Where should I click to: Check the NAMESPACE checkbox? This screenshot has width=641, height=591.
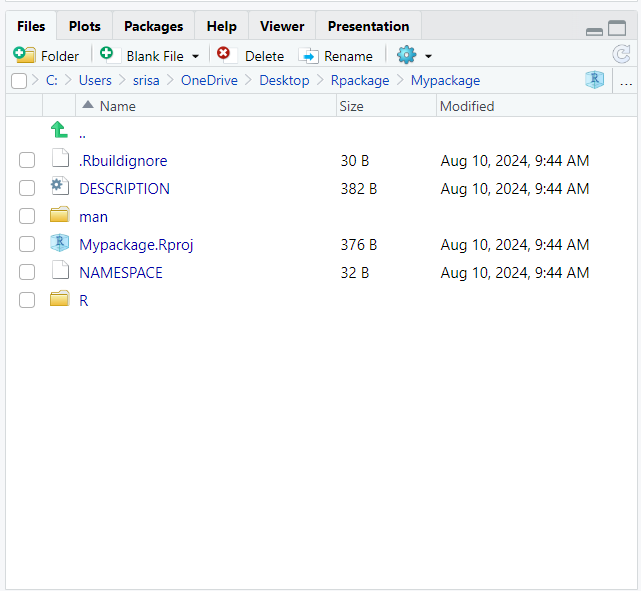(27, 272)
